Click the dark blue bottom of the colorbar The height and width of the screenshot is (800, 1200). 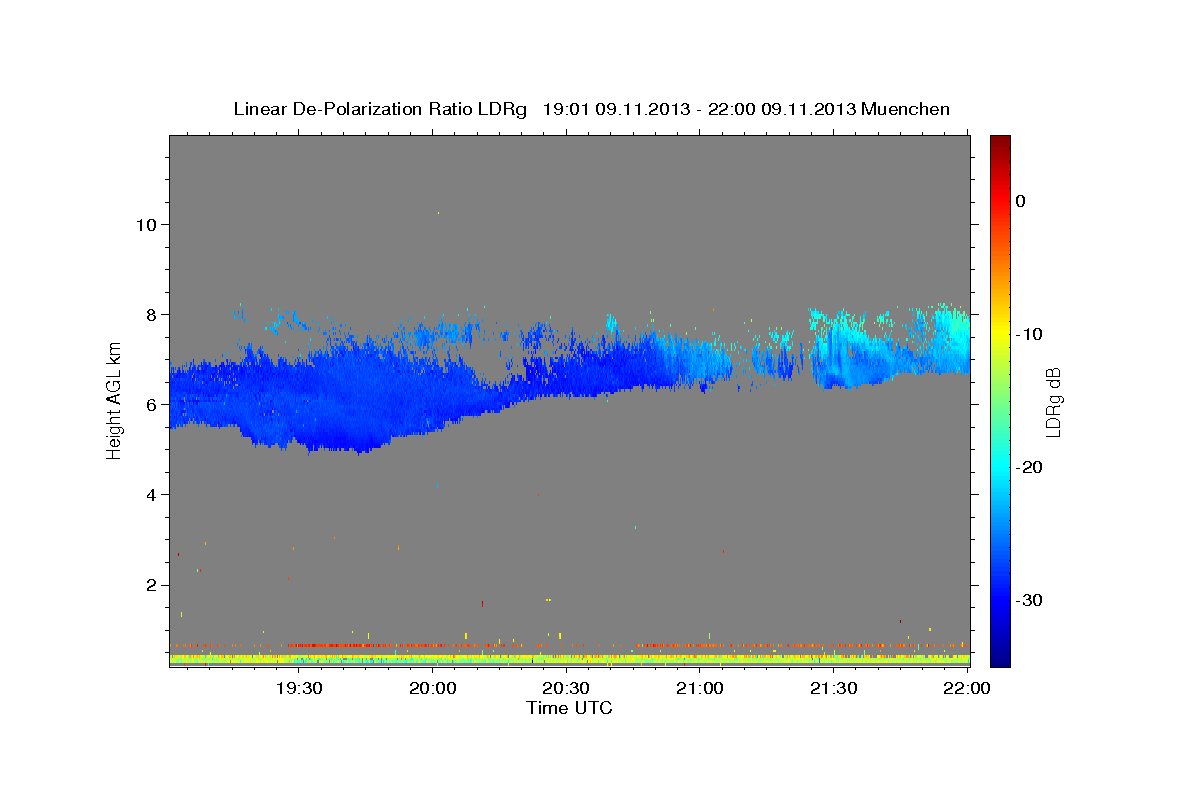[1000, 657]
